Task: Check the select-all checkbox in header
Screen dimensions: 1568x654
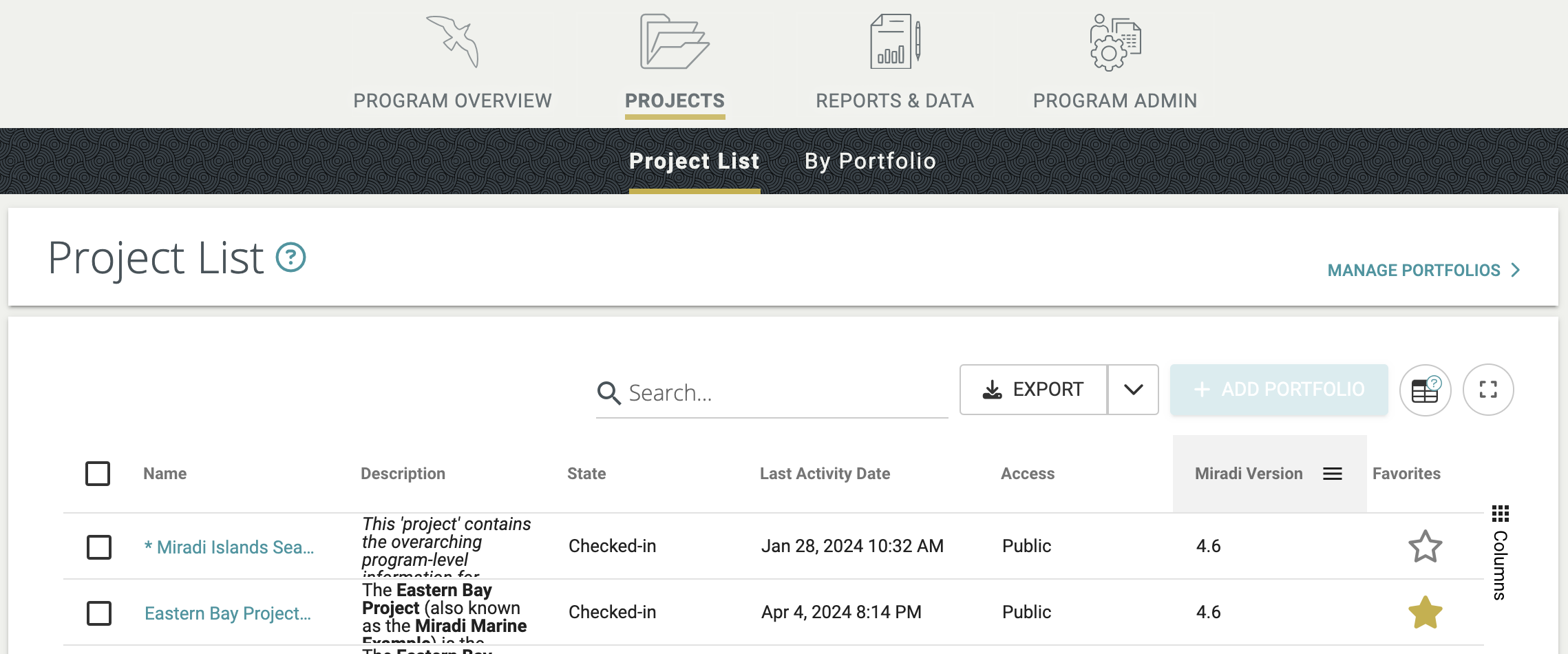Action: pyautogui.click(x=98, y=474)
